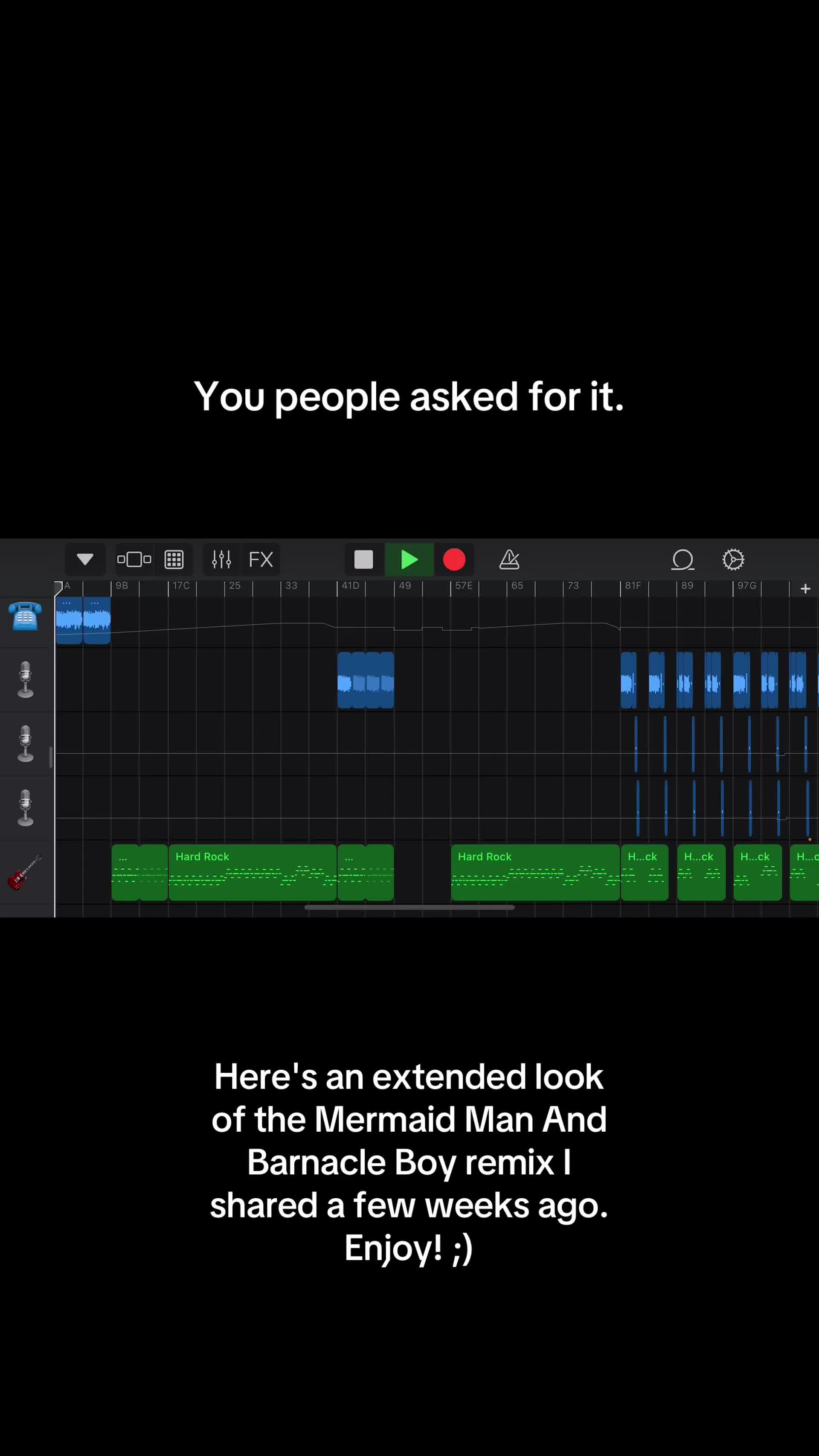
Task: Open the navigation dropdown triangle
Action: pyautogui.click(x=85, y=559)
